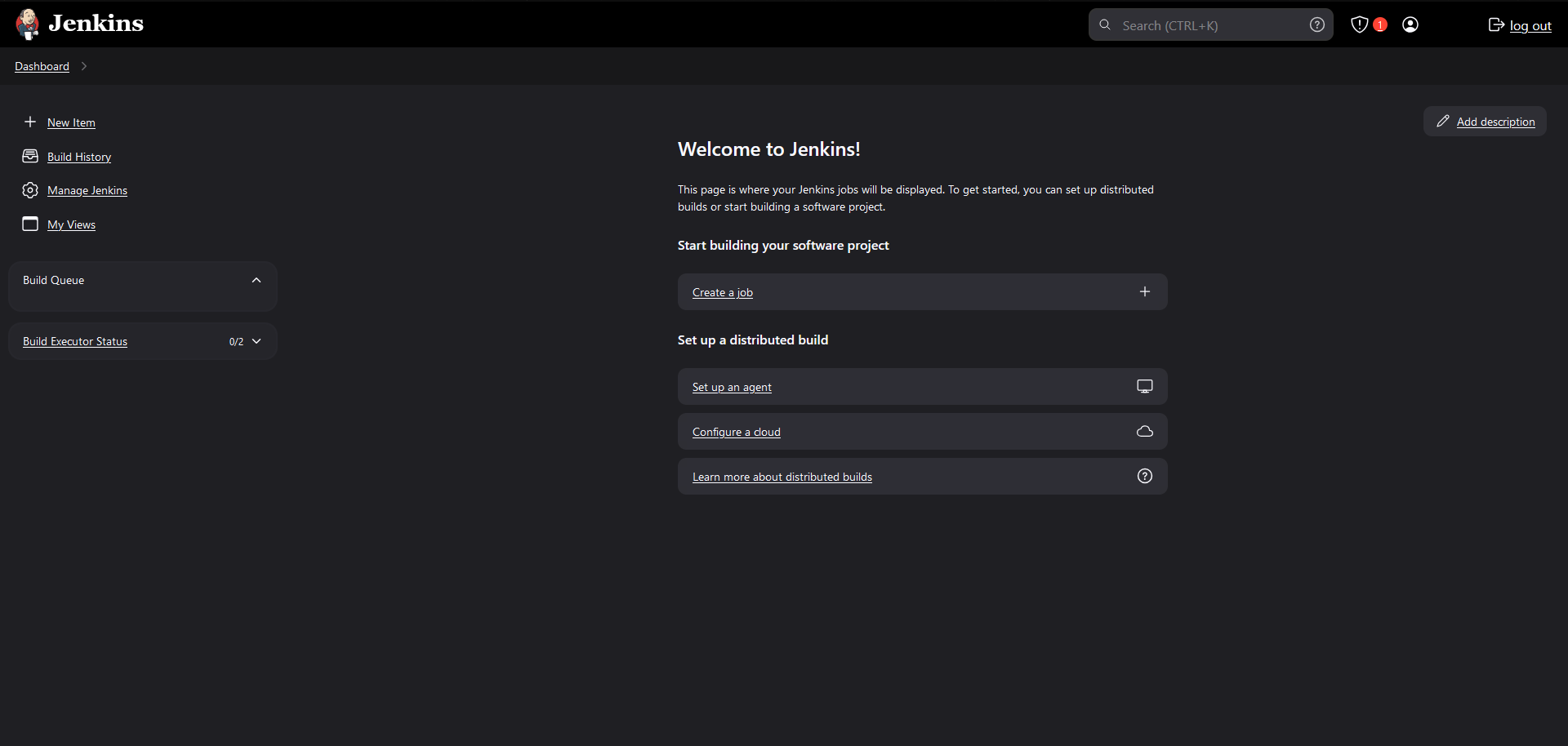
Task: Click the Jenkins title text in header
Action: pyautogui.click(x=96, y=24)
